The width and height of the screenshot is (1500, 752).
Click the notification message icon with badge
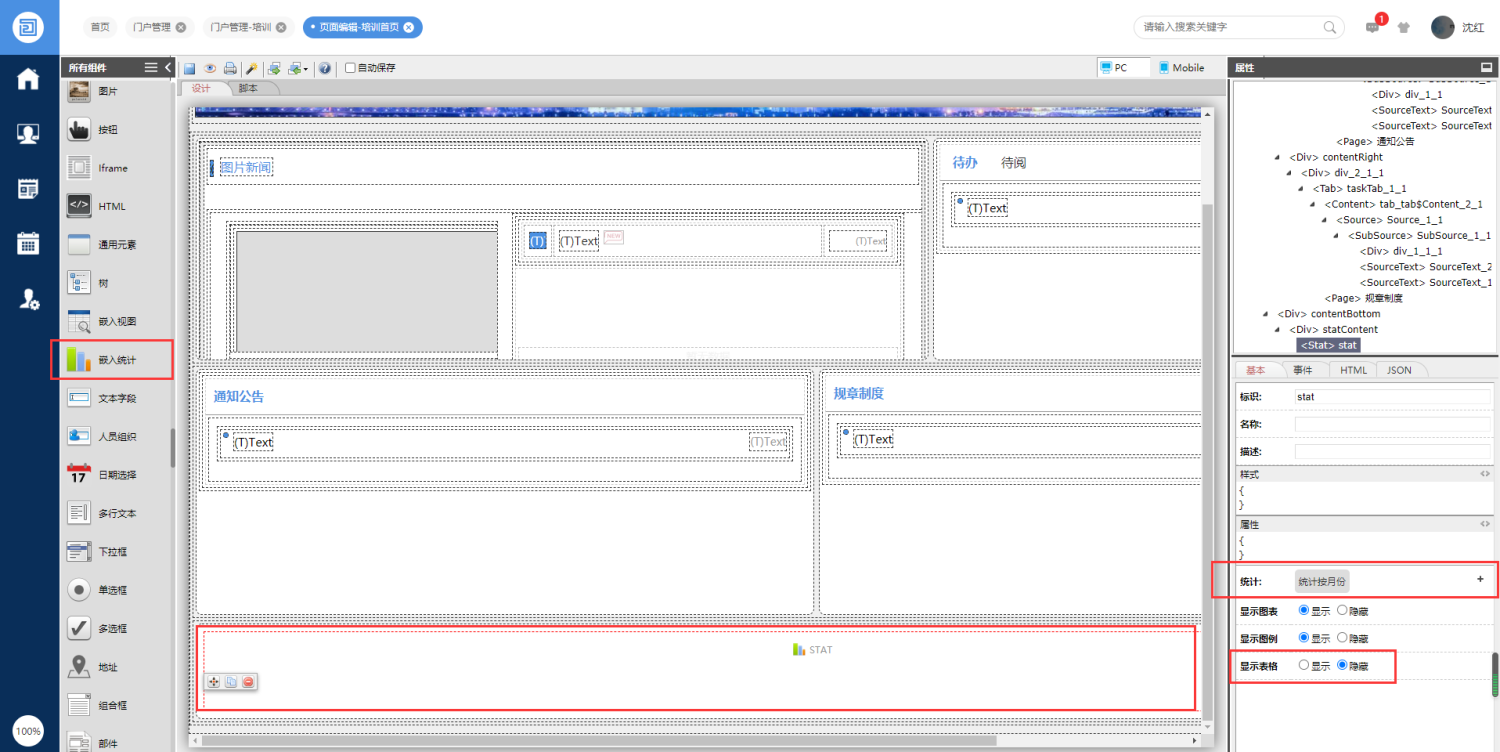tap(1372, 28)
